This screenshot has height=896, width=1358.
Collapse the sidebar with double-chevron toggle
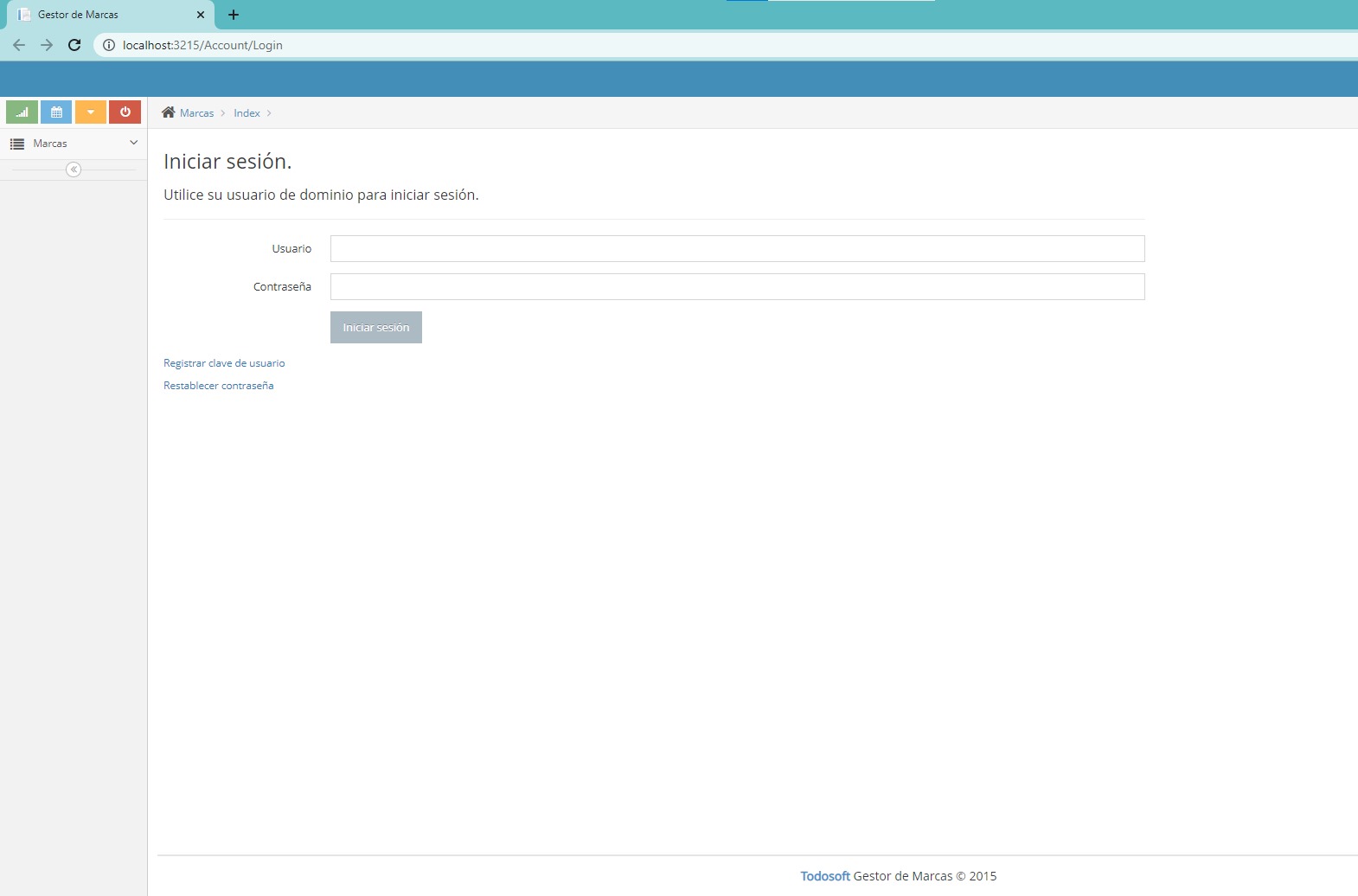click(x=74, y=170)
